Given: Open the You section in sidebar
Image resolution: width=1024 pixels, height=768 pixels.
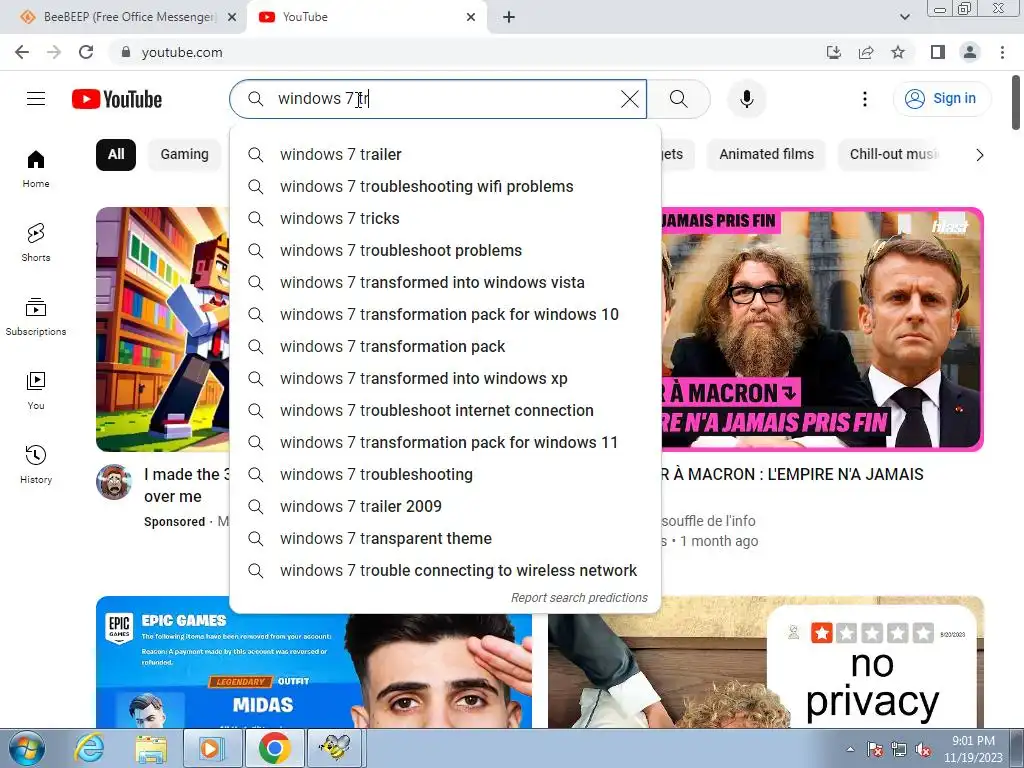Looking at the screenshot, I should (36, 391).
